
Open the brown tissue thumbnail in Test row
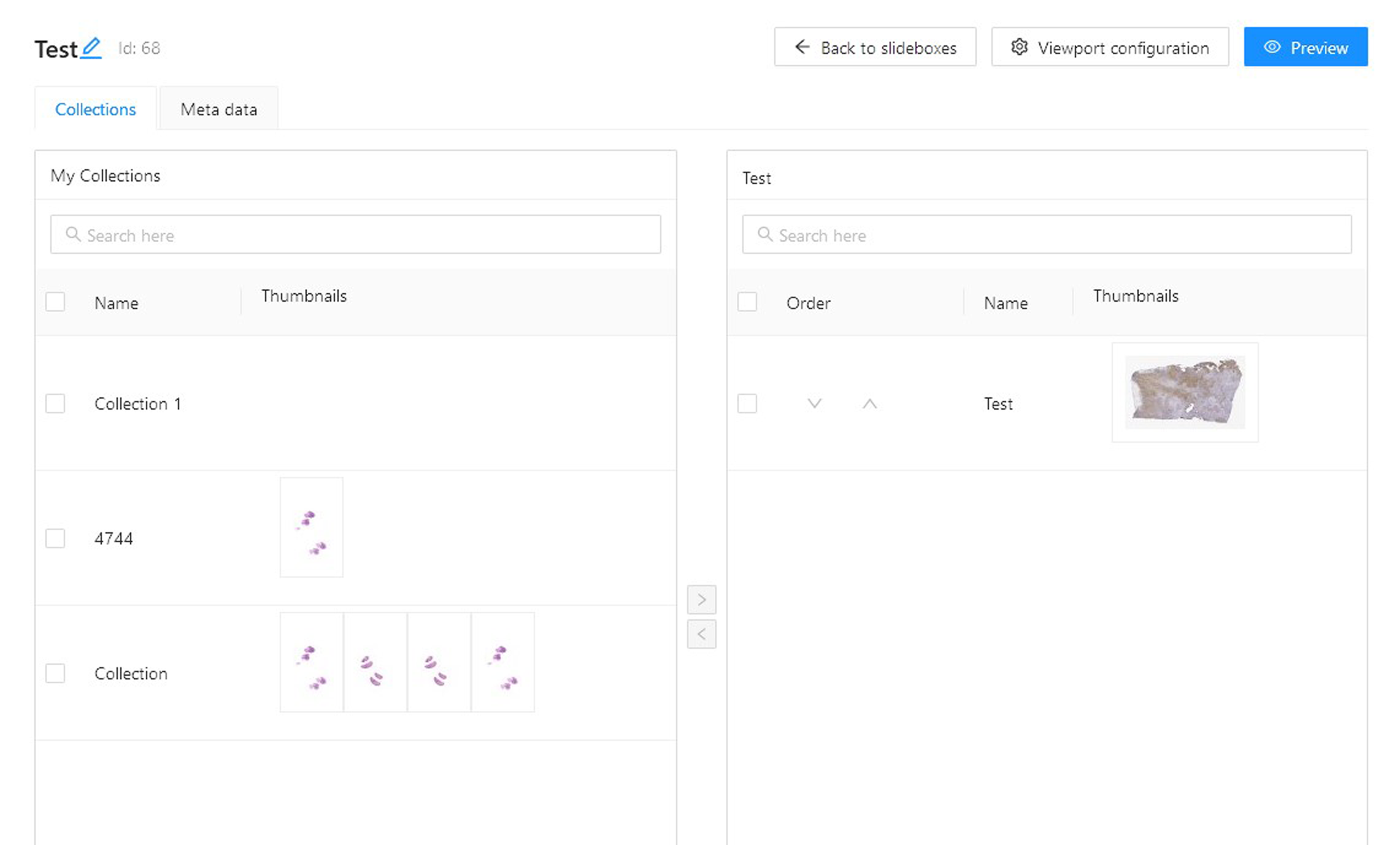[x=1185, y=392]
